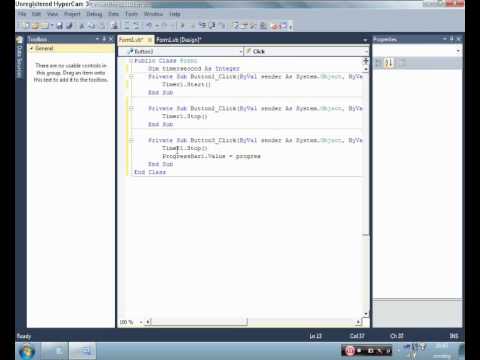Toggle auto-hide pin on Properties panel
This screenshot has height=360, width=480.
(x=452, y=39)
